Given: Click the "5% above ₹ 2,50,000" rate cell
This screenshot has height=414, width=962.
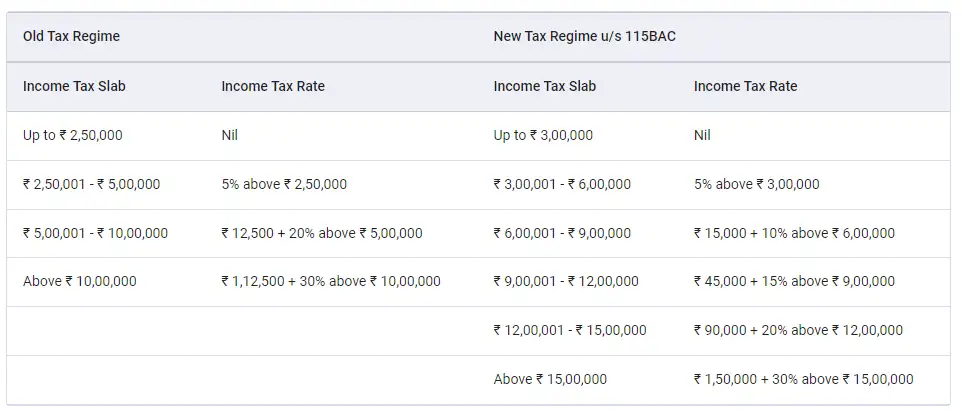Looking at the screenshot, I should (284, 184).
